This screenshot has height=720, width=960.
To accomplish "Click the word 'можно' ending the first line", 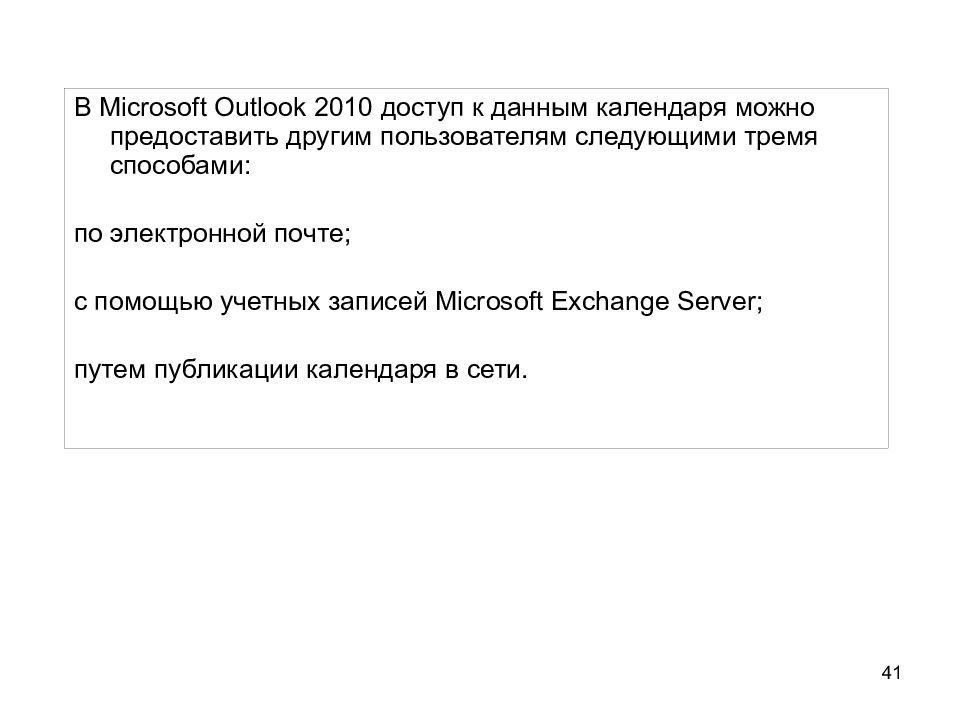I will (775, 108).
